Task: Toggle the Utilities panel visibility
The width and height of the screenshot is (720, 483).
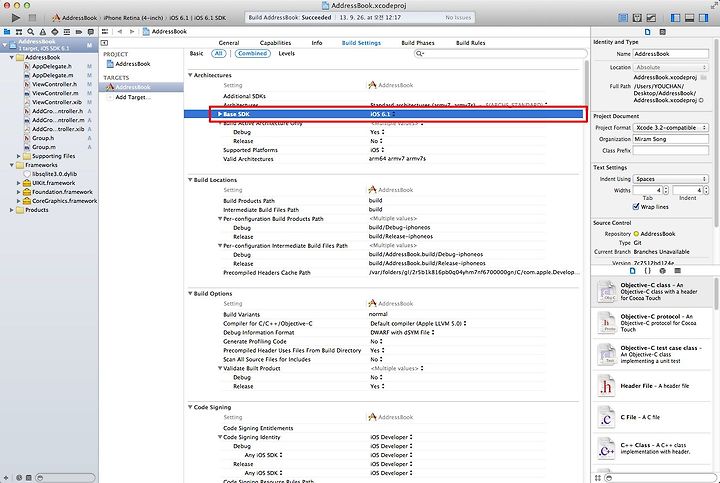Action: 703,17
